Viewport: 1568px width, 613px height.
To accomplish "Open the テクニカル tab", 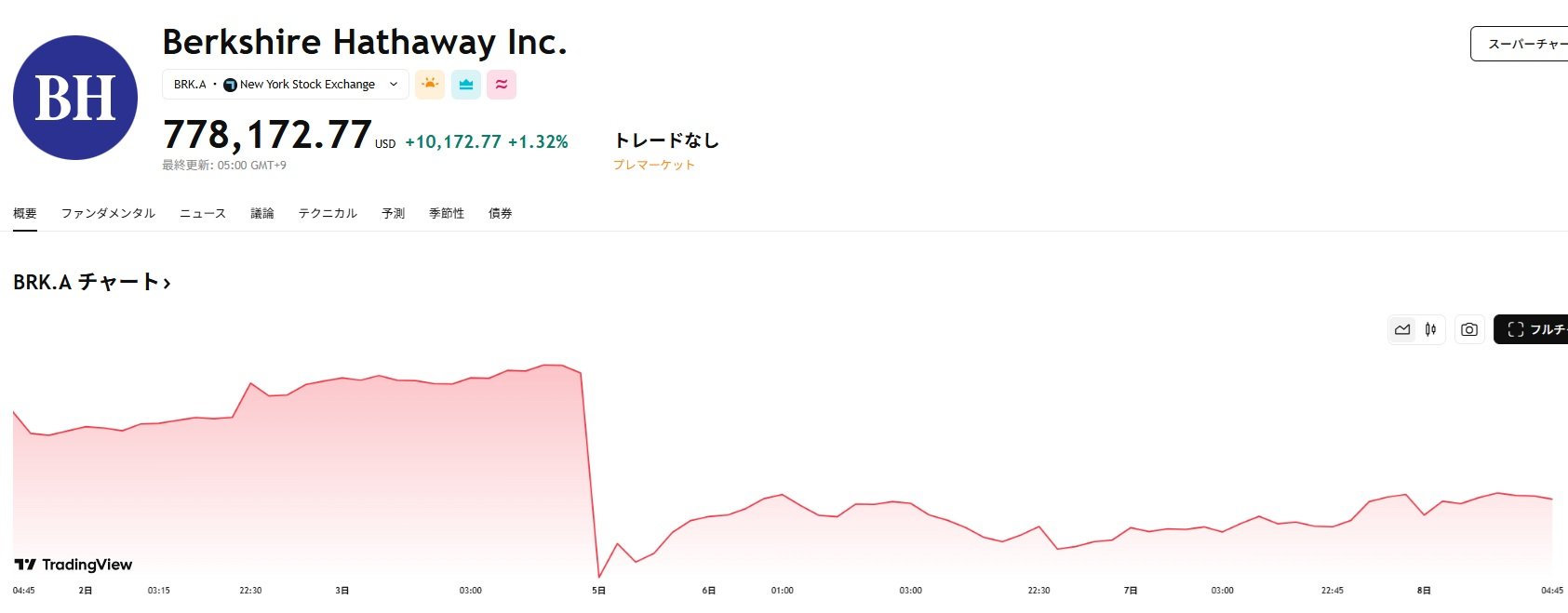I will [328, 213].
